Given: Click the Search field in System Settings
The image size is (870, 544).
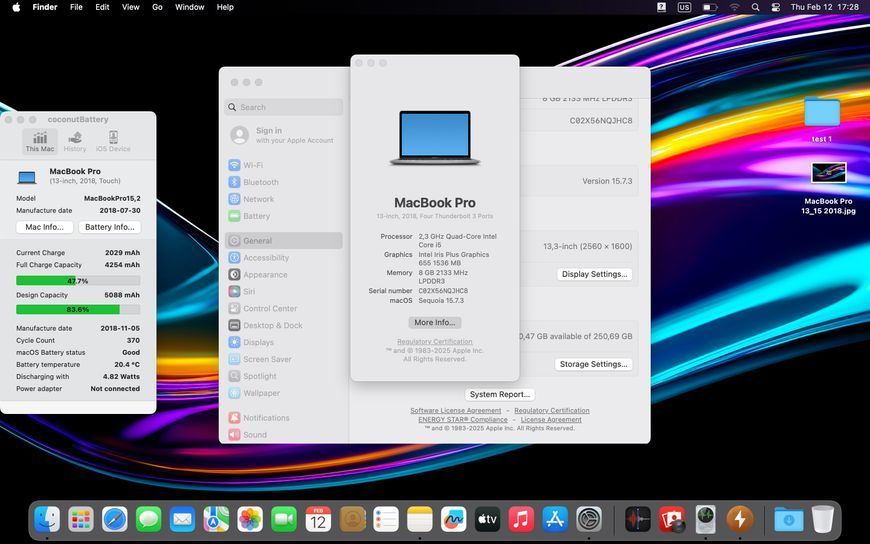Looking at the screenshot, I should click(284, 107).
